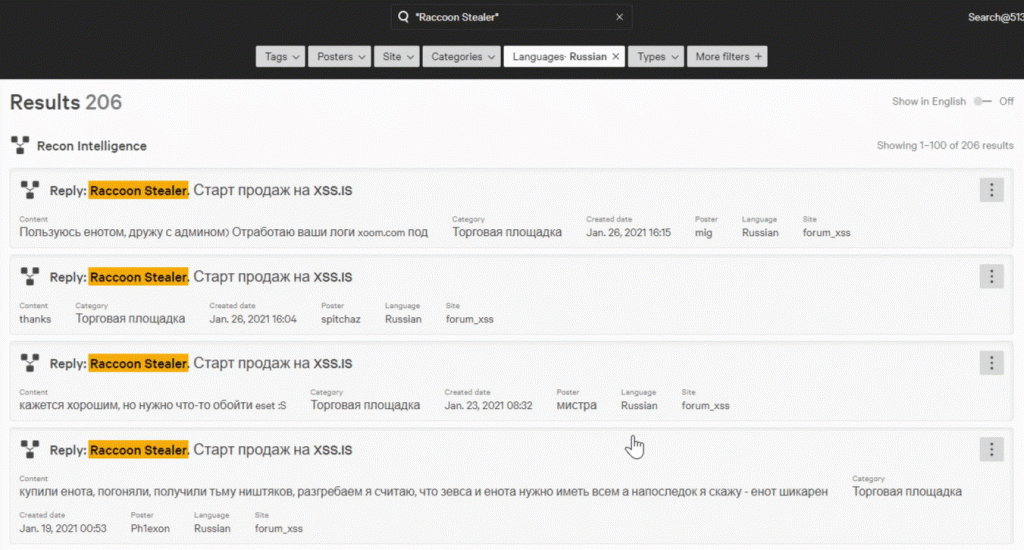Click the date Jan. 23, 2021 08:32
This screenshot has height=550, width=1024.
click(488, 405)
